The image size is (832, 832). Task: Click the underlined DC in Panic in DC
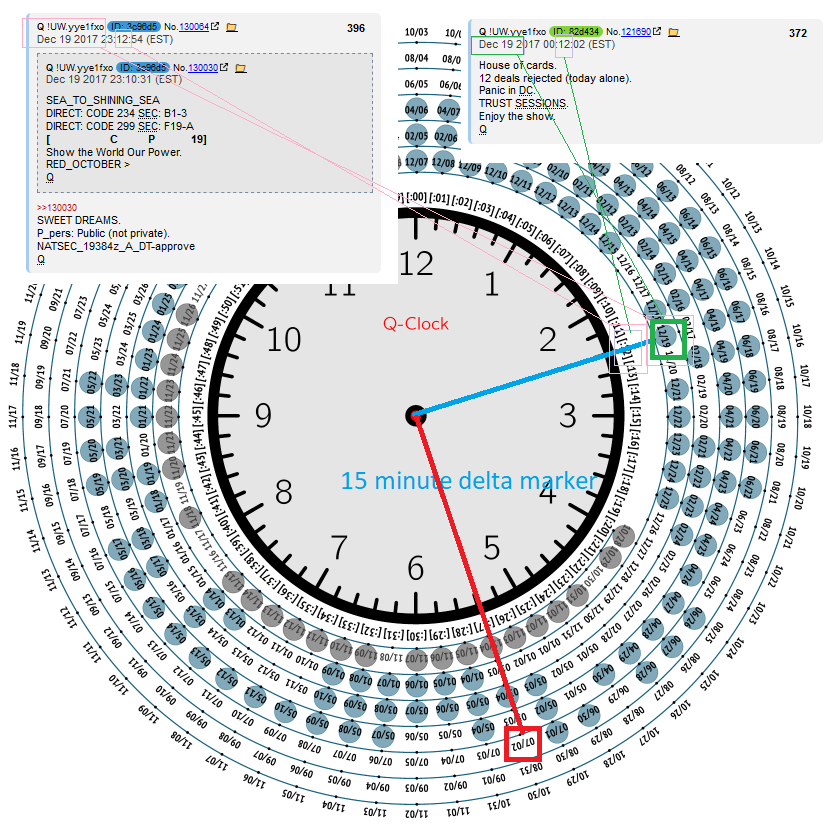(x=526, y=91)
